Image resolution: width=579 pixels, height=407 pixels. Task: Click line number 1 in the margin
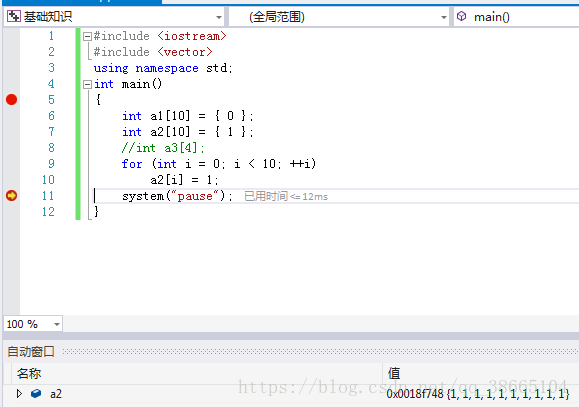51,36
